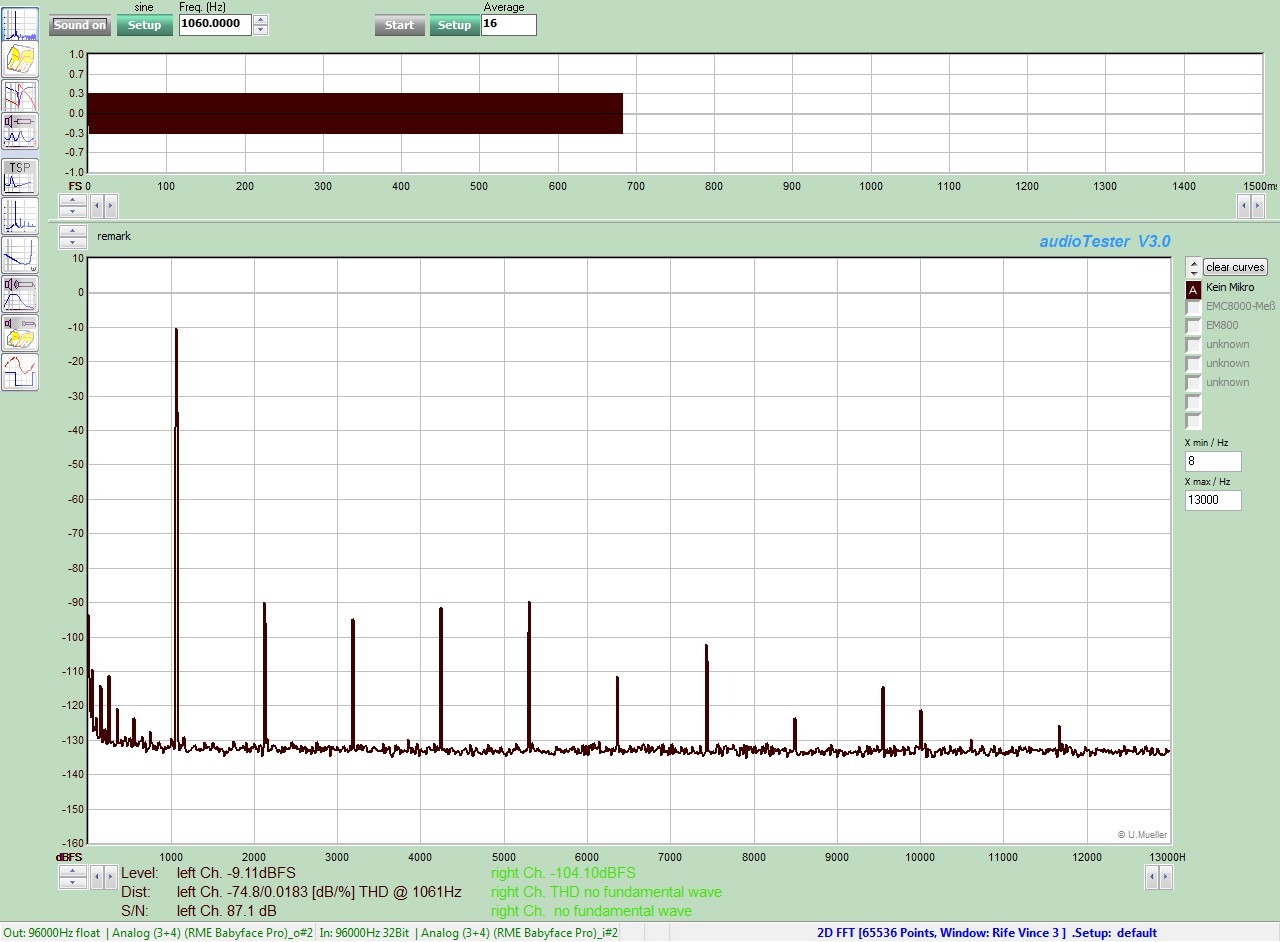Click up arrow below the FS time graph
The image size is (1280, 942).
pos(72,200)
